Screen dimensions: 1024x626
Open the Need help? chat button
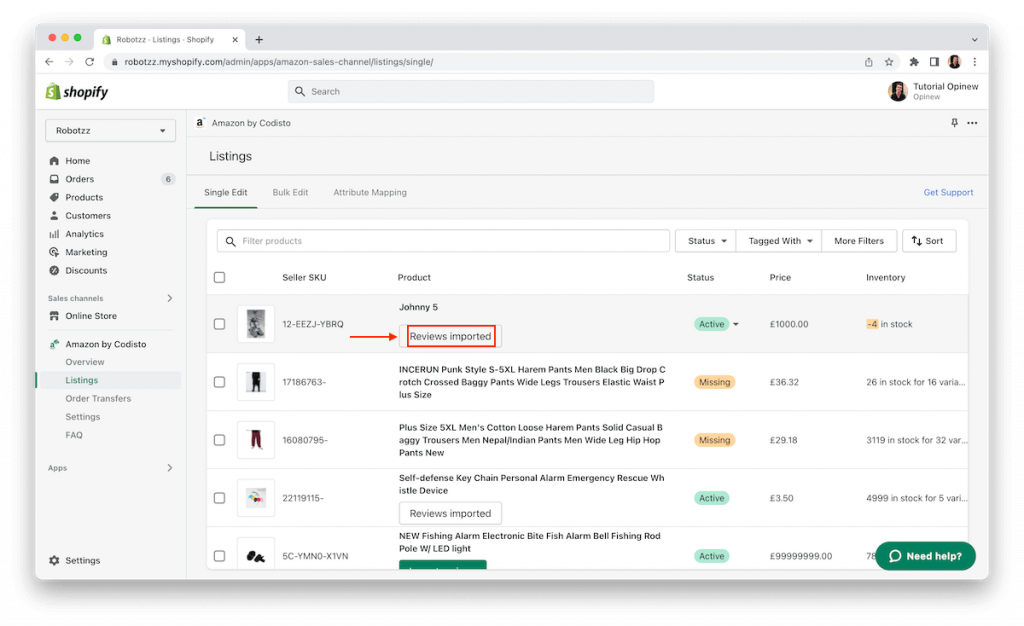(925, 556)
